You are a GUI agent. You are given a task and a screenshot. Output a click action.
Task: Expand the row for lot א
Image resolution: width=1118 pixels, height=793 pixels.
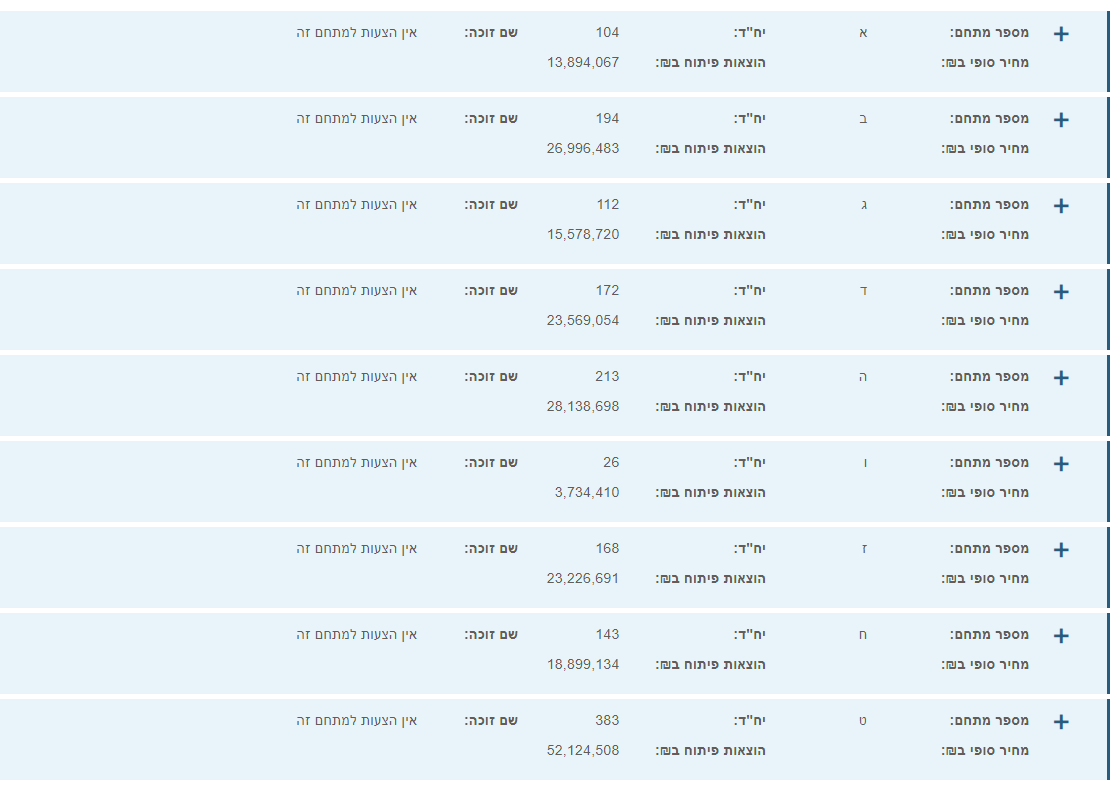(1061, 34)
